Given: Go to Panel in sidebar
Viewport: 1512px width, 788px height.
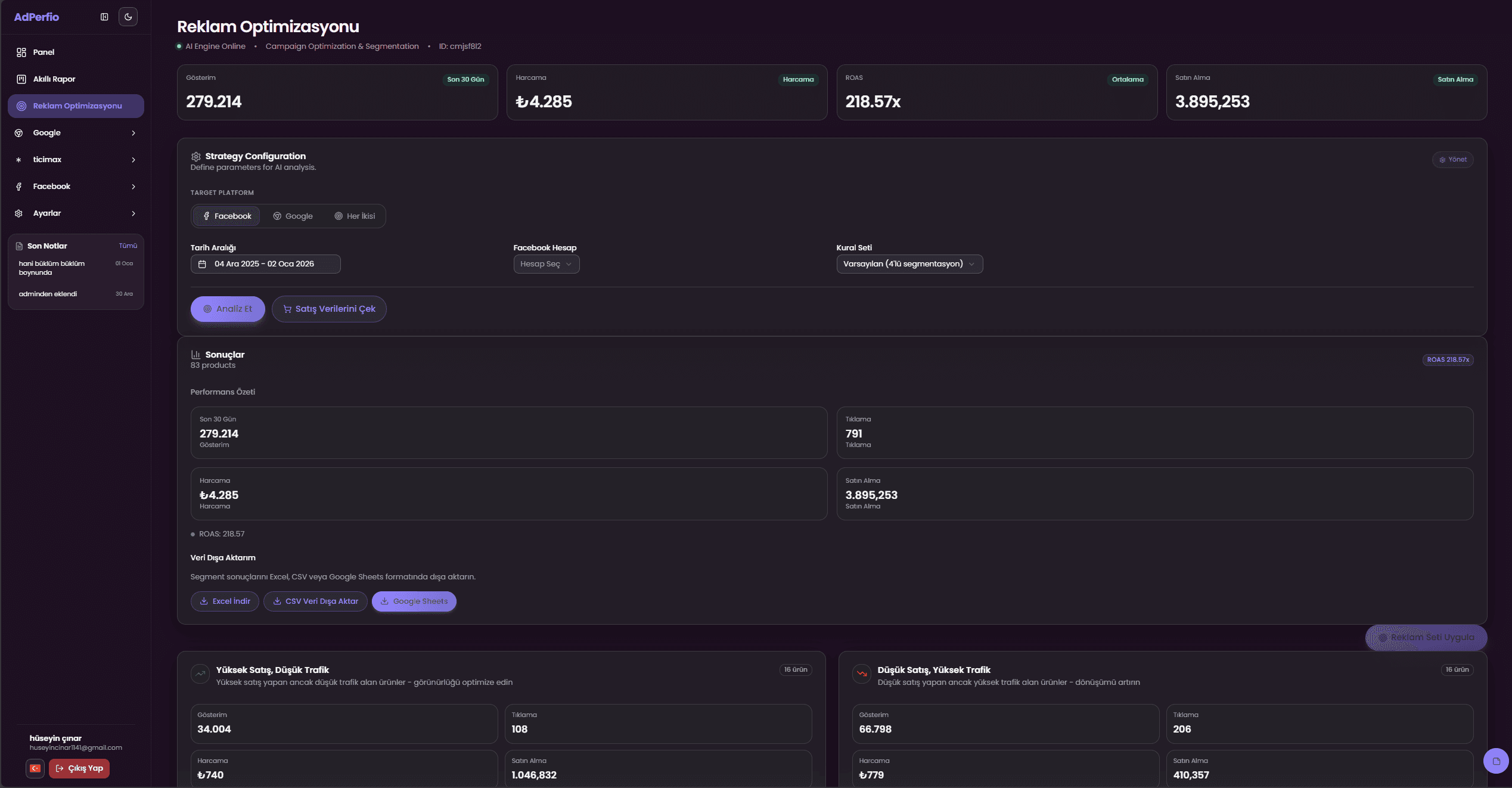Looking at the screenshot, I should coord(44,52).
